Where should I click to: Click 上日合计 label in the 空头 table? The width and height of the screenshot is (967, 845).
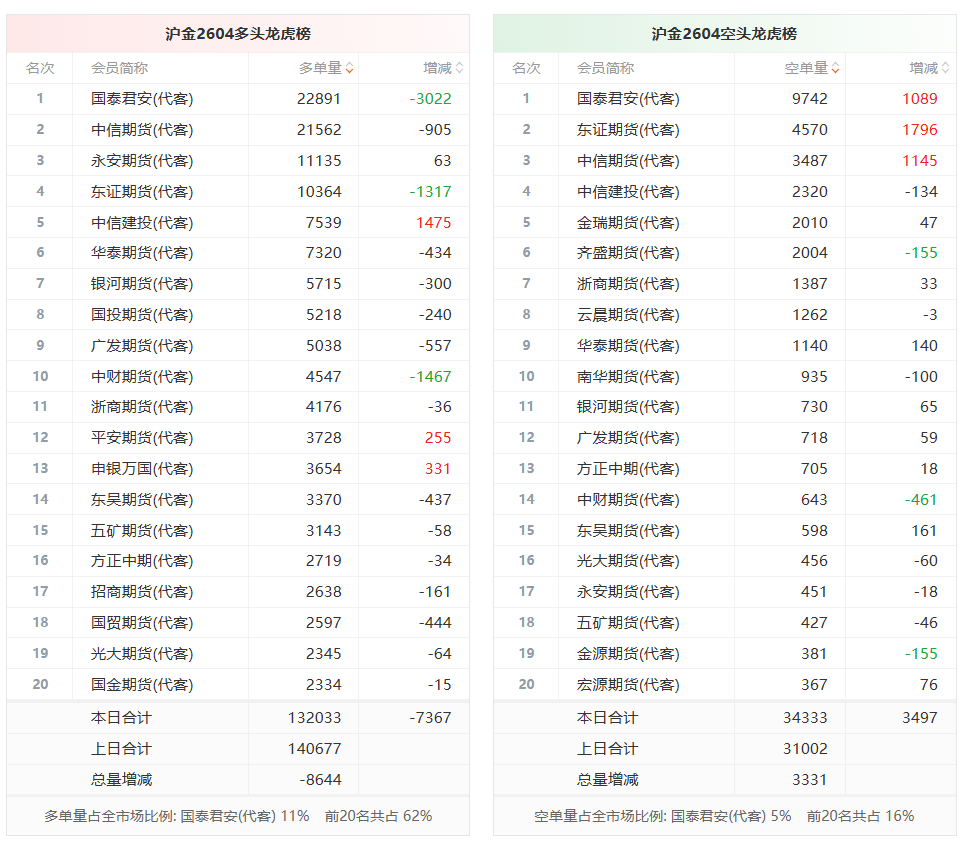(607, 749)
